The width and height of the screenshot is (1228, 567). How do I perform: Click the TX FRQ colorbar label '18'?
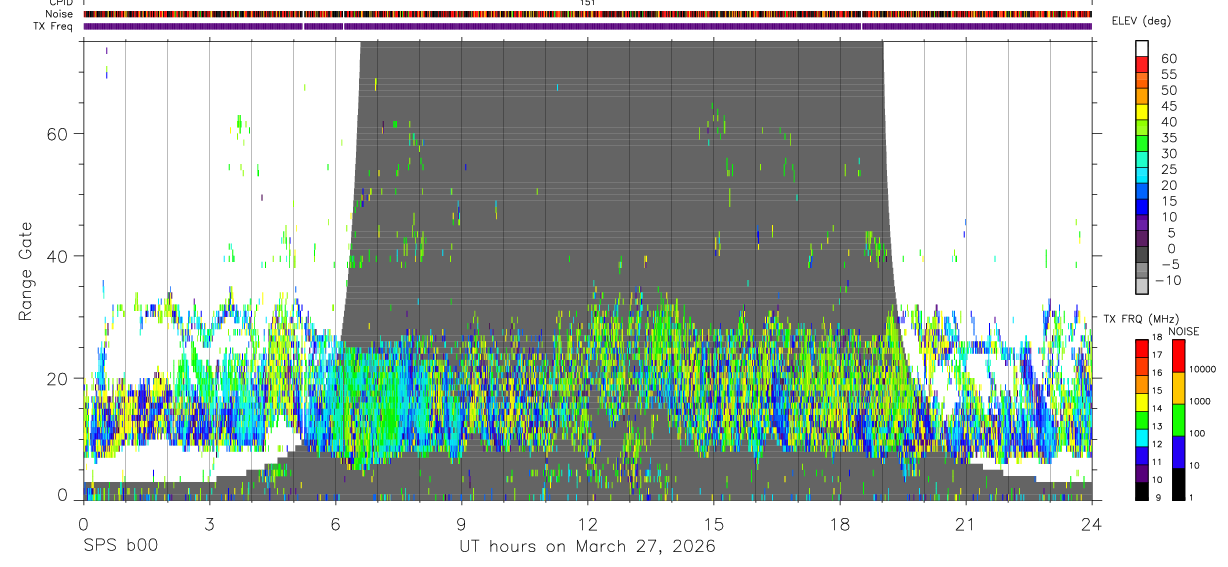[x=1155, y=337]
